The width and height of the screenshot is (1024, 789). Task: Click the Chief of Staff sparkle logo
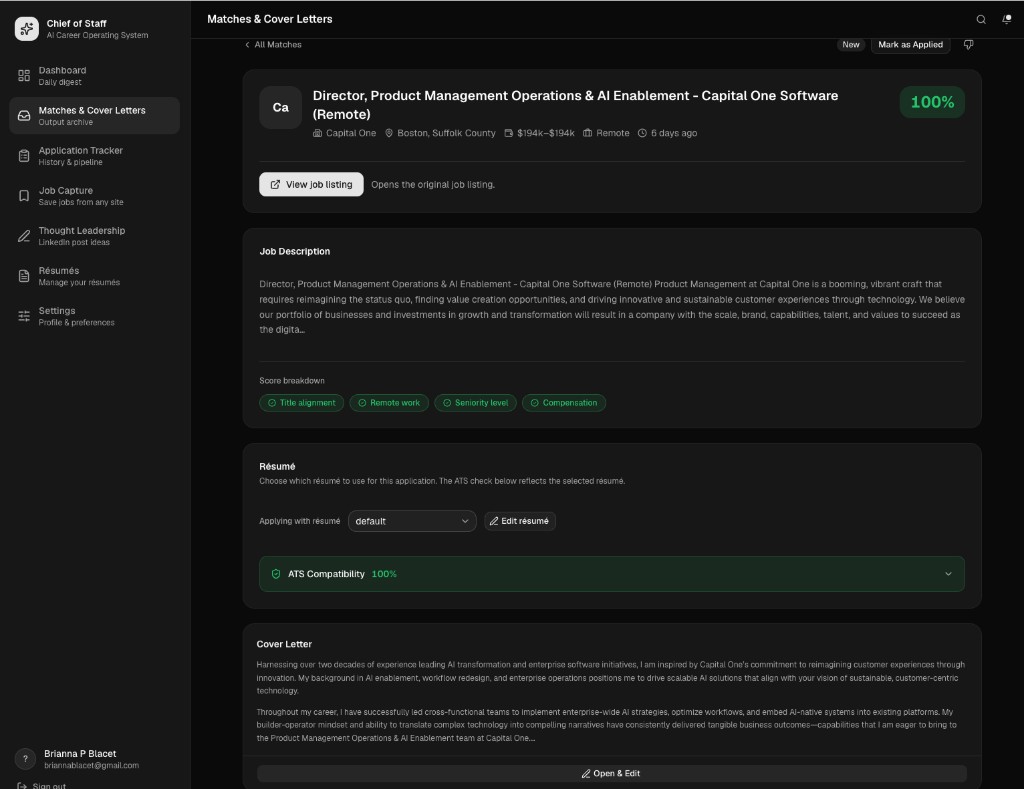pyautogui.click(x=27, y=29)
